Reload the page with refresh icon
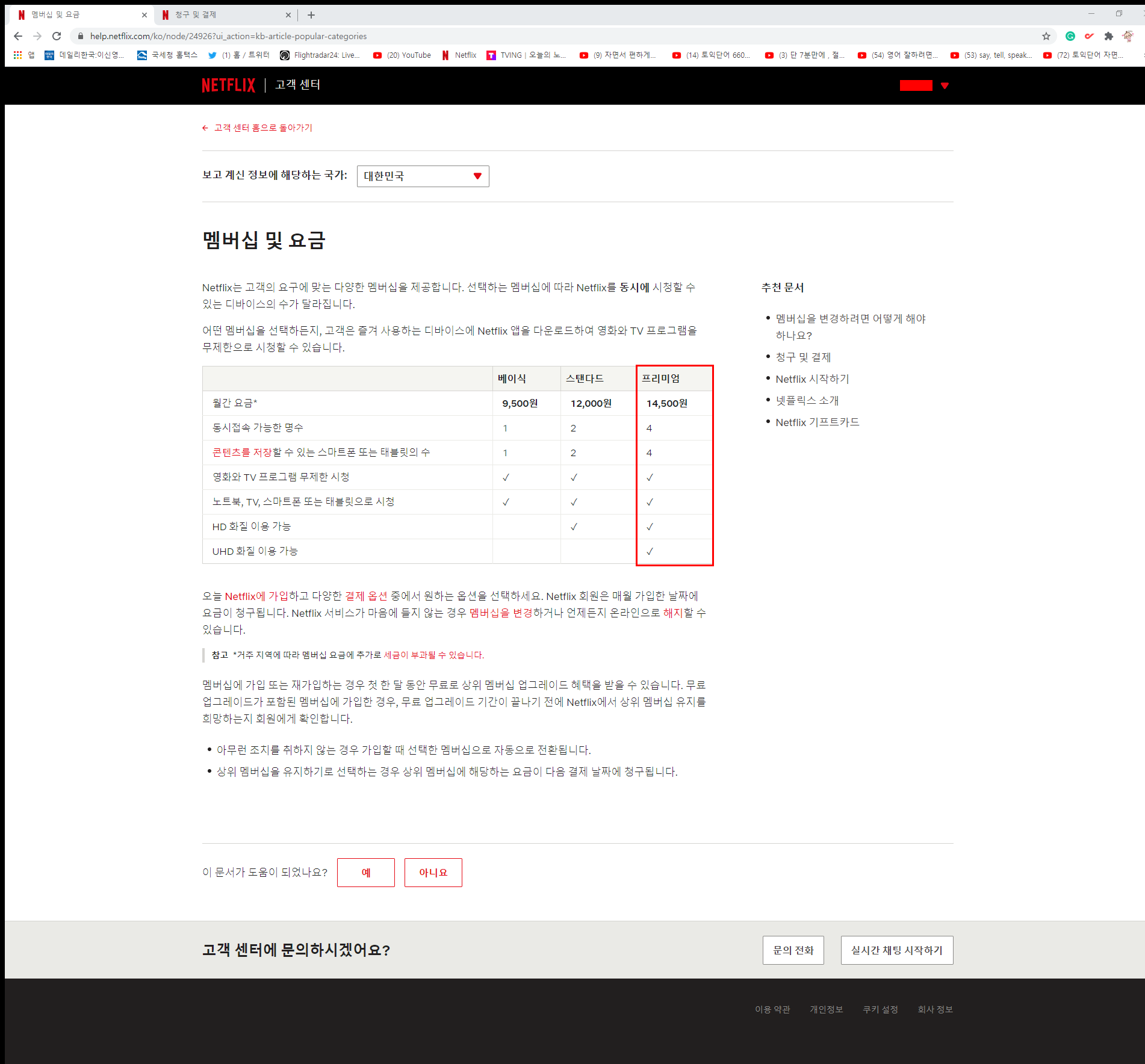This screenshot has width=1145, height=1064. 57,36
